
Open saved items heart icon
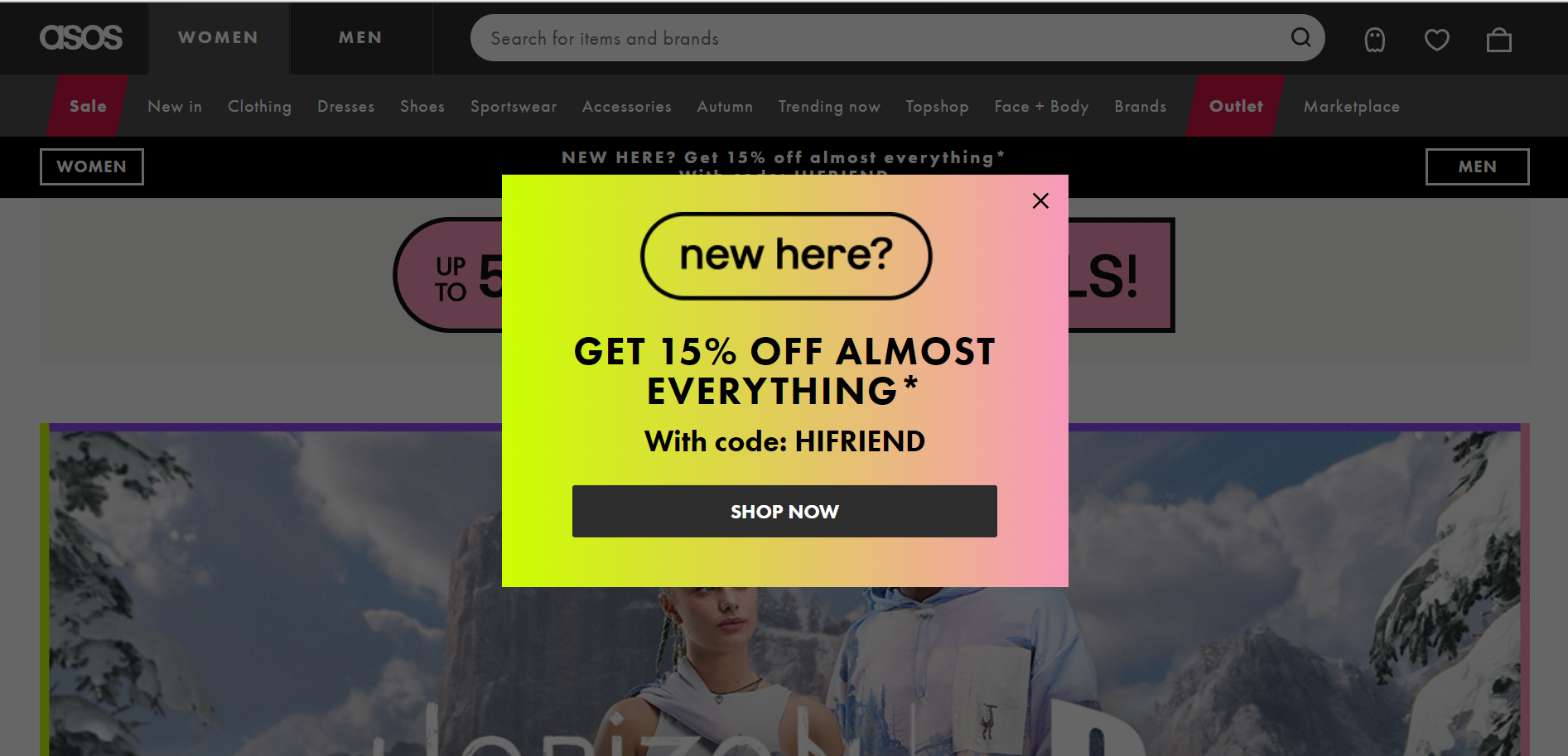click(1437, 39)
